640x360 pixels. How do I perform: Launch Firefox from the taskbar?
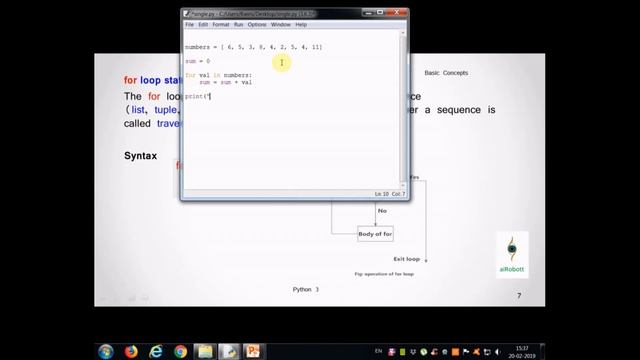[x=131, y=351]
